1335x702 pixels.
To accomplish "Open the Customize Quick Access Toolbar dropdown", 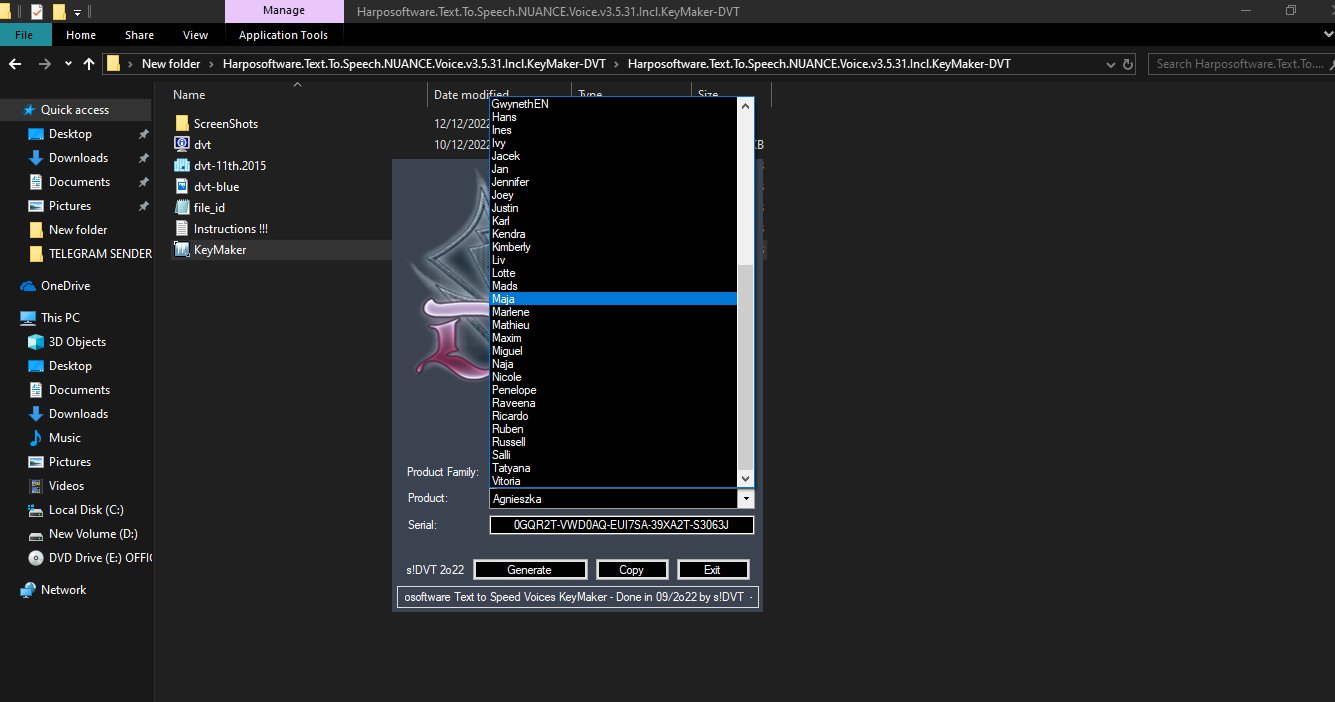I will 78,13.
